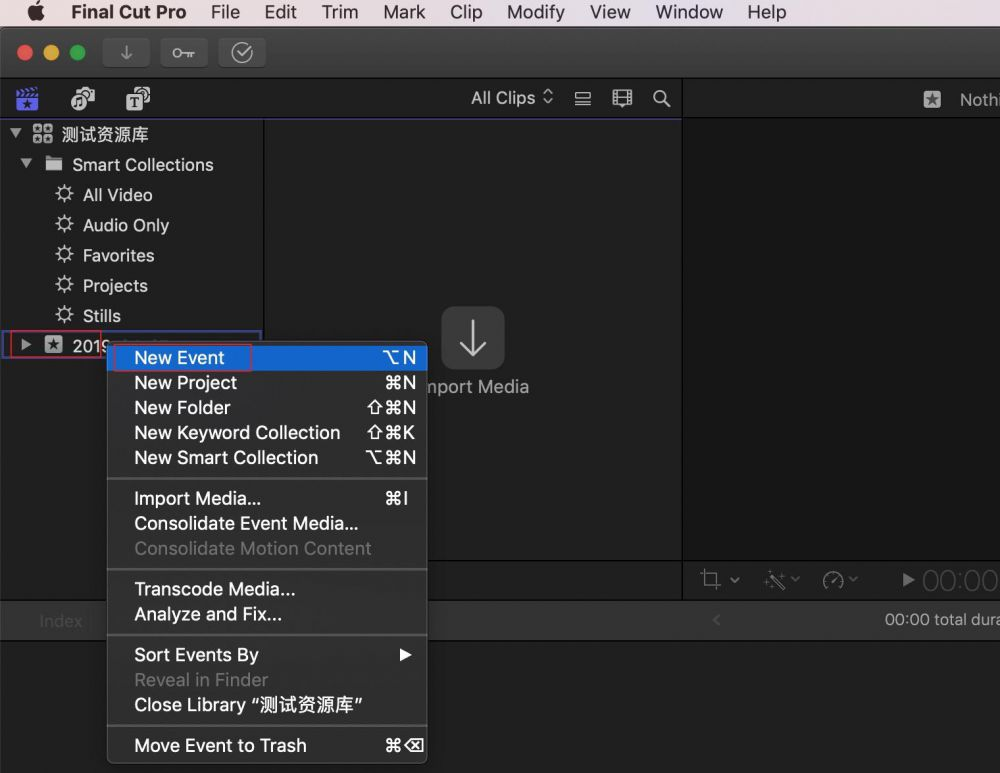Open enhancements wand dropdown chevron
1000x773 pixels.
point(795,579)
